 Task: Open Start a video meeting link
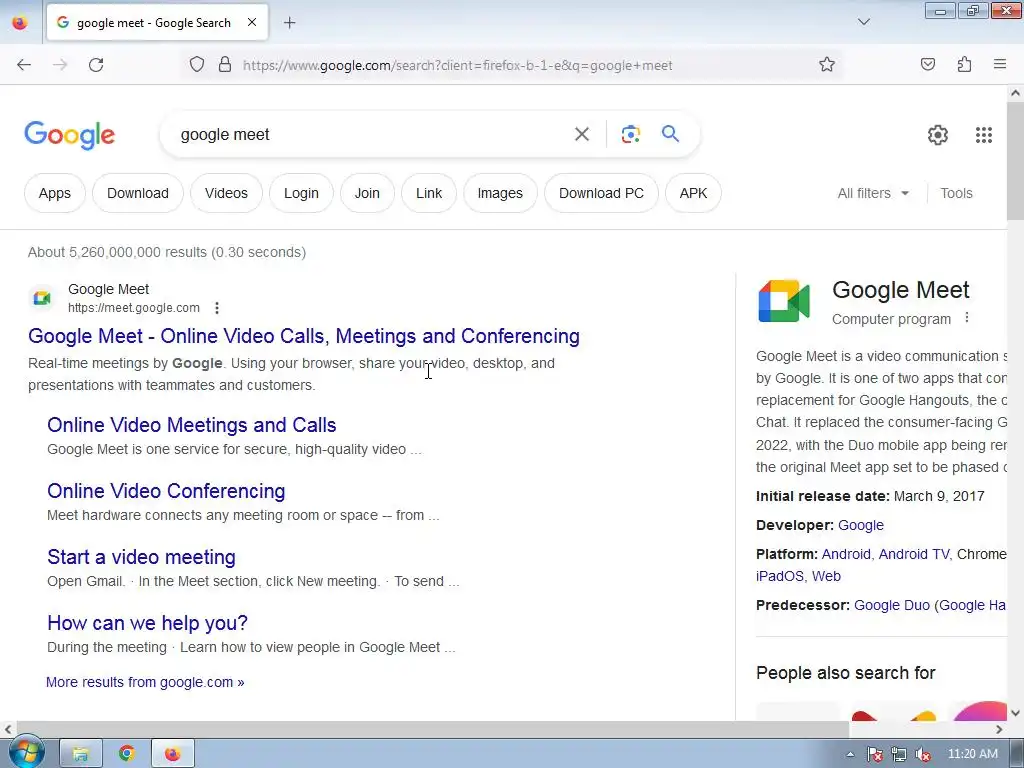click(x=141, y=557)
